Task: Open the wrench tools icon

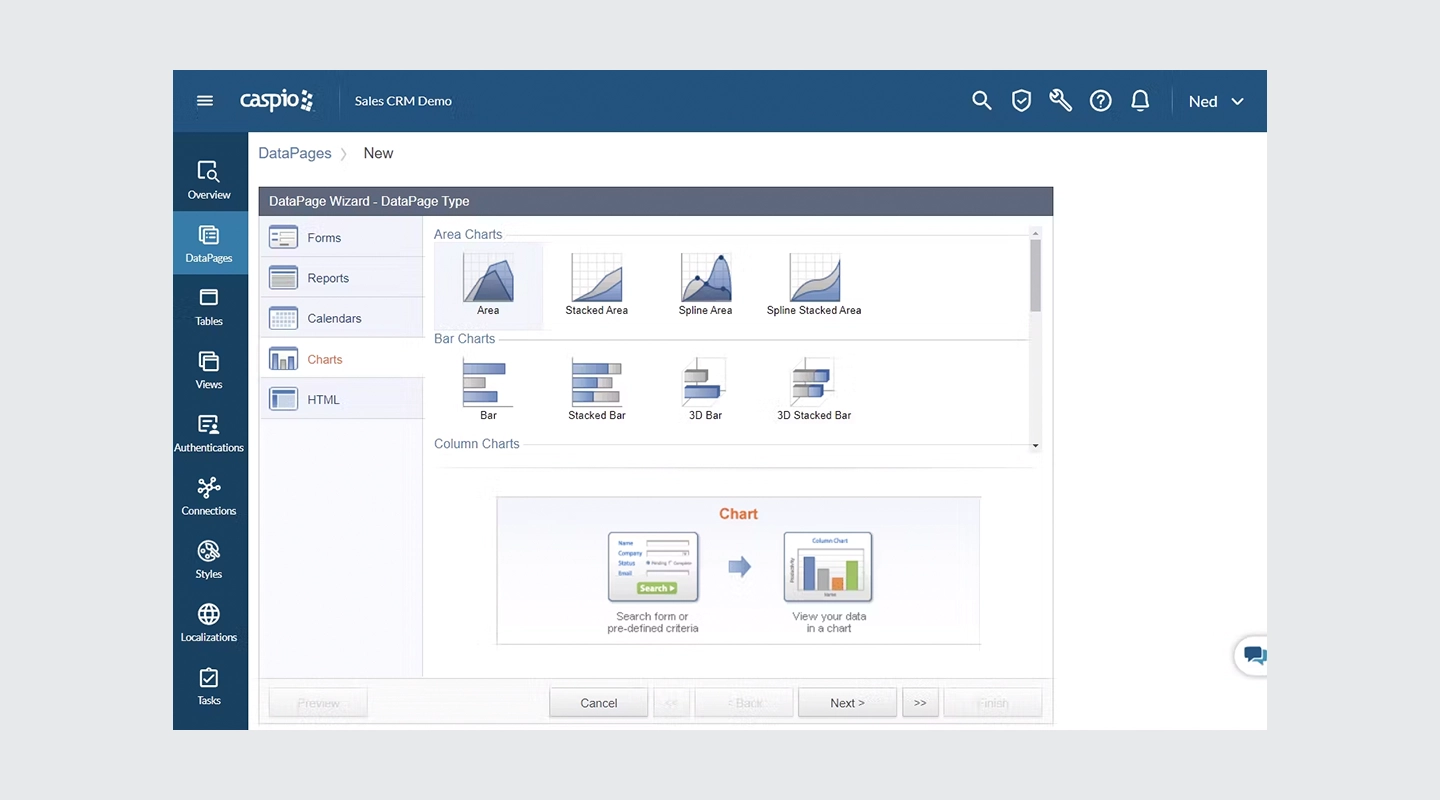Action: pyautogui.click(x=1060, y=101)
